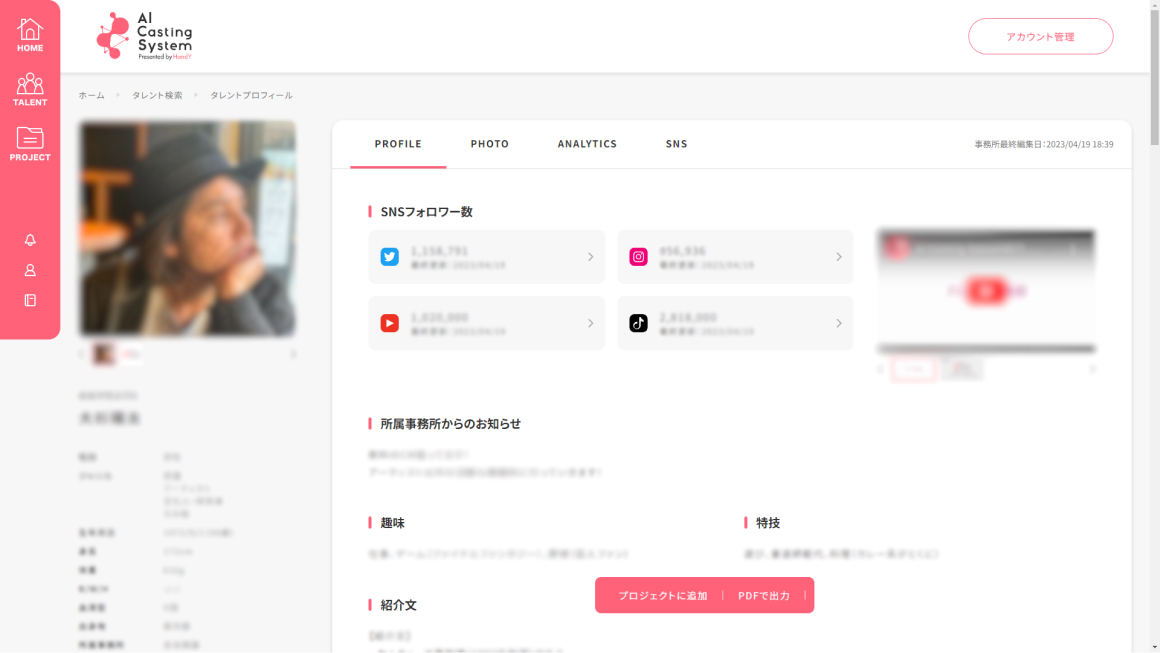The height and width of the screenshot is (653, 1160).
Task: Click the HOME icon in sidebar
Action: [x=30, y=35]
